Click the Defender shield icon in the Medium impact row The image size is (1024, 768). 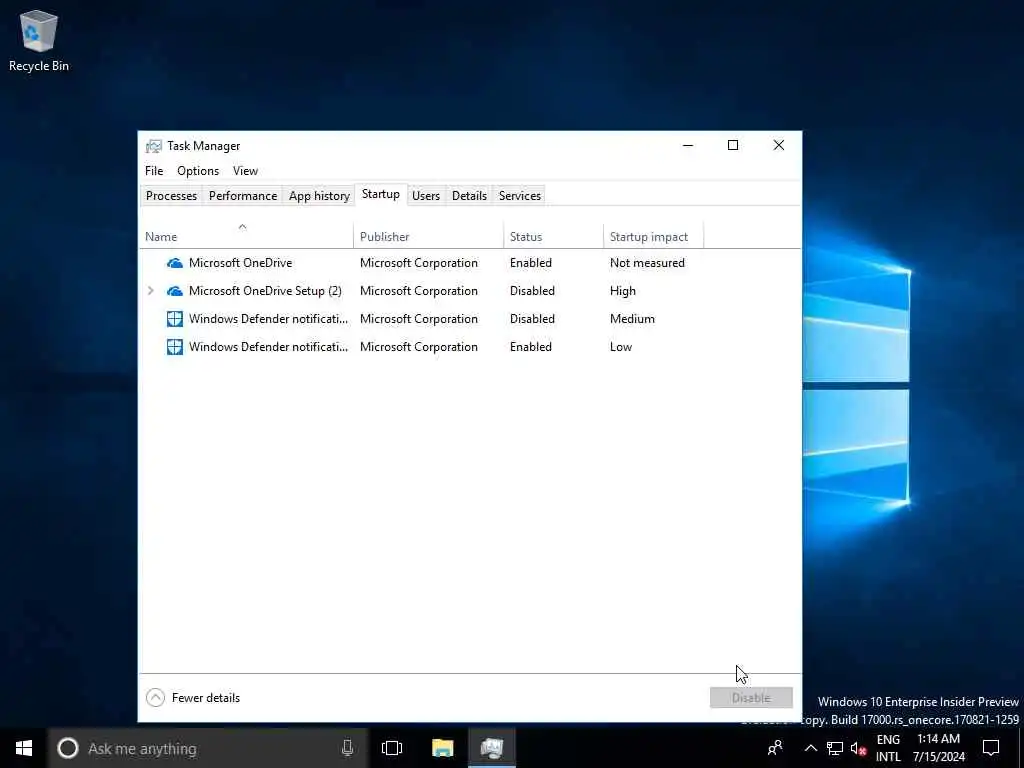(x=174, y=319)
